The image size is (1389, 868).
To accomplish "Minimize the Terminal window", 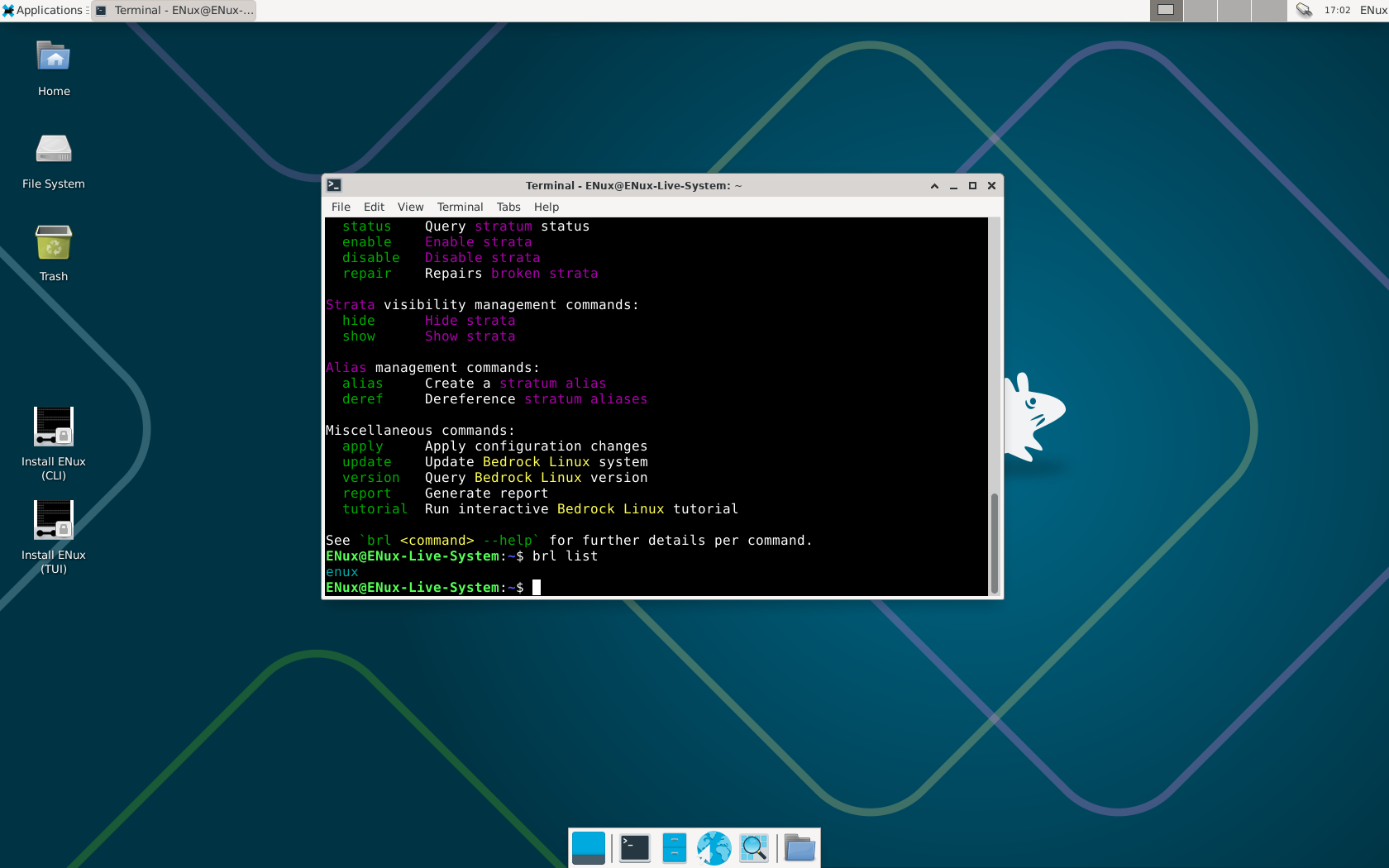I will [x=953, y=186].
